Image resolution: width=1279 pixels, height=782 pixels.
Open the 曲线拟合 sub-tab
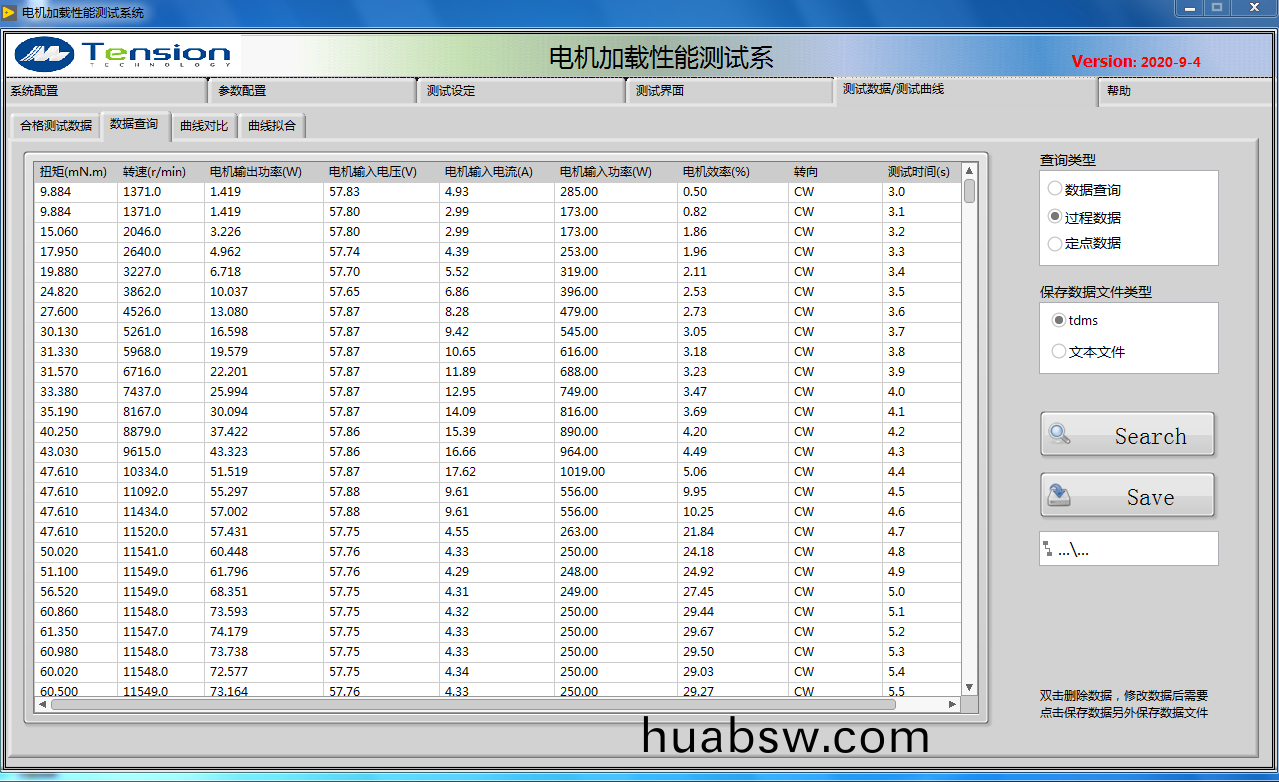(272, 126)
